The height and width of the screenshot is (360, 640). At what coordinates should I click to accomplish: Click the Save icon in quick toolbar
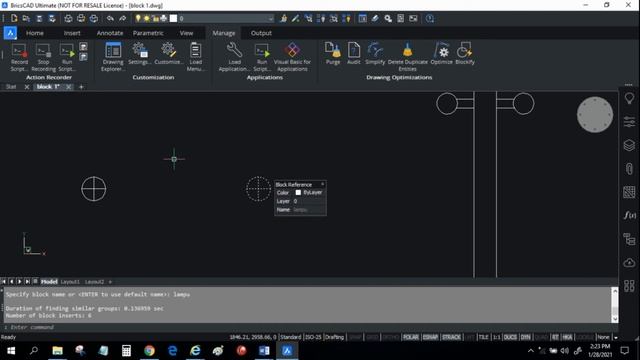click(x=39, y=18)
